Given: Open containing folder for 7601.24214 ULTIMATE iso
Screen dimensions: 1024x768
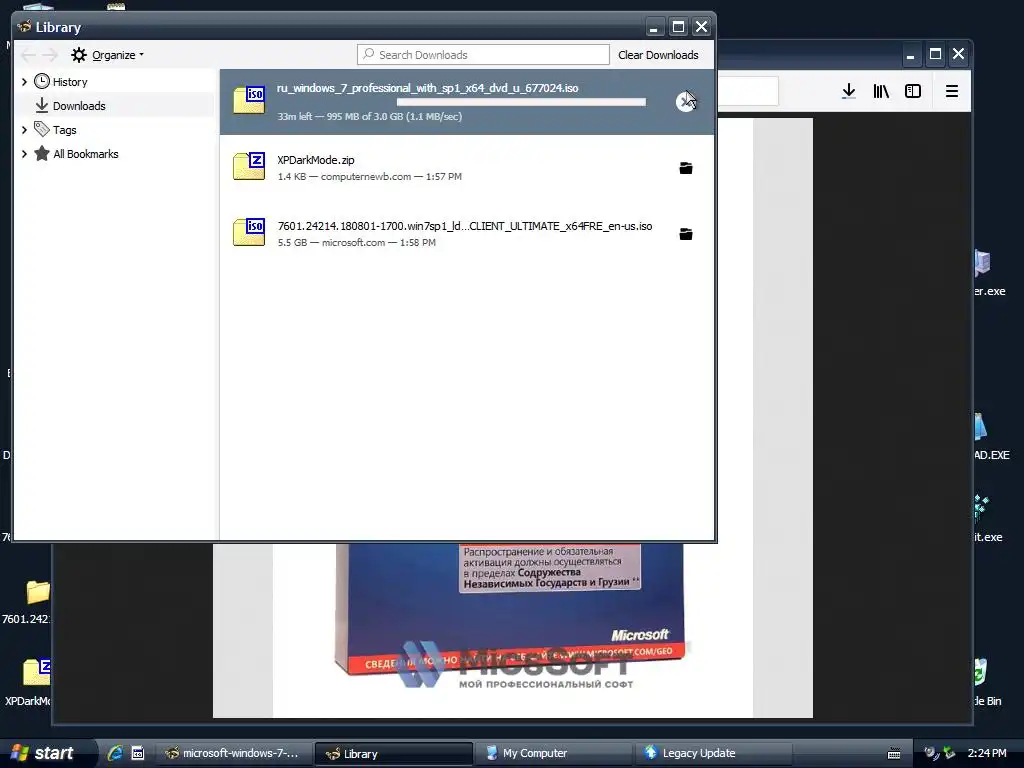Looking at the screenshot, I should [686, 234].
